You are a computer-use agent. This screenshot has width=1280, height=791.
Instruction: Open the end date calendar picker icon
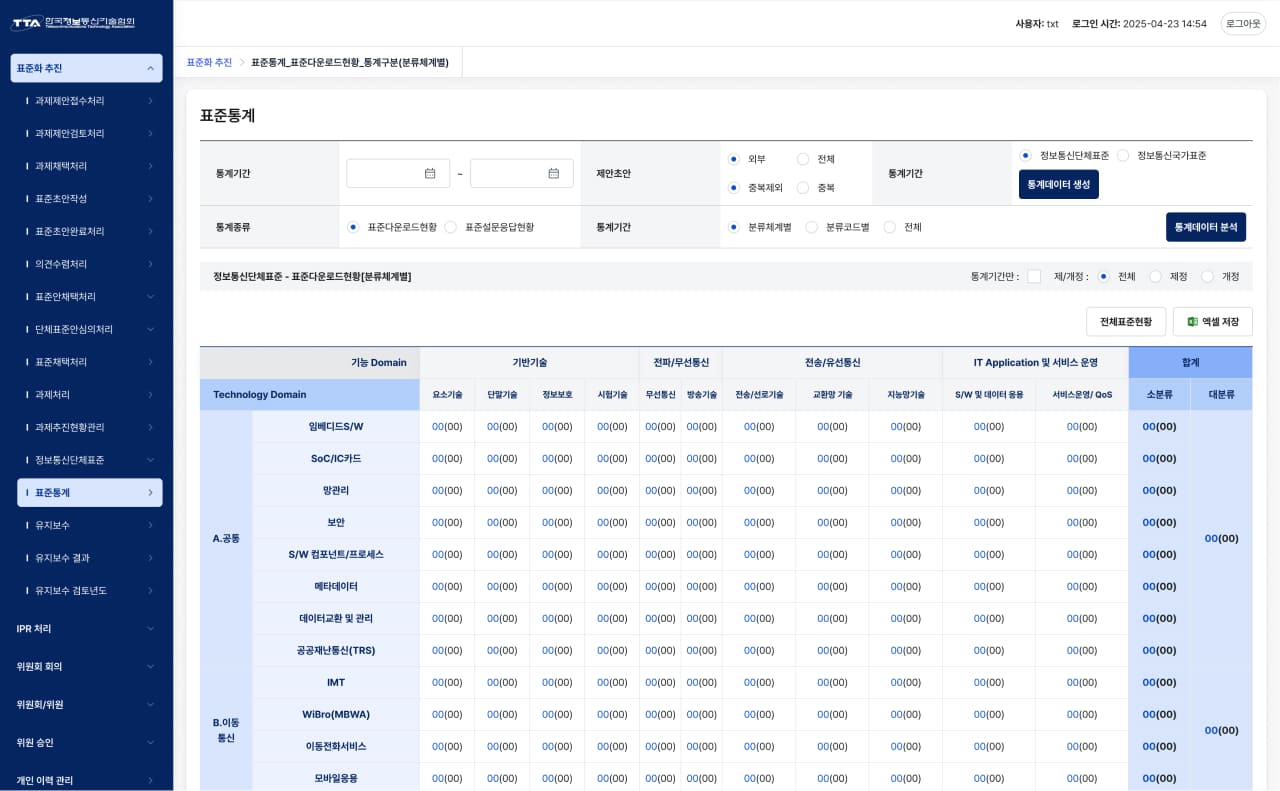point(553,173)
